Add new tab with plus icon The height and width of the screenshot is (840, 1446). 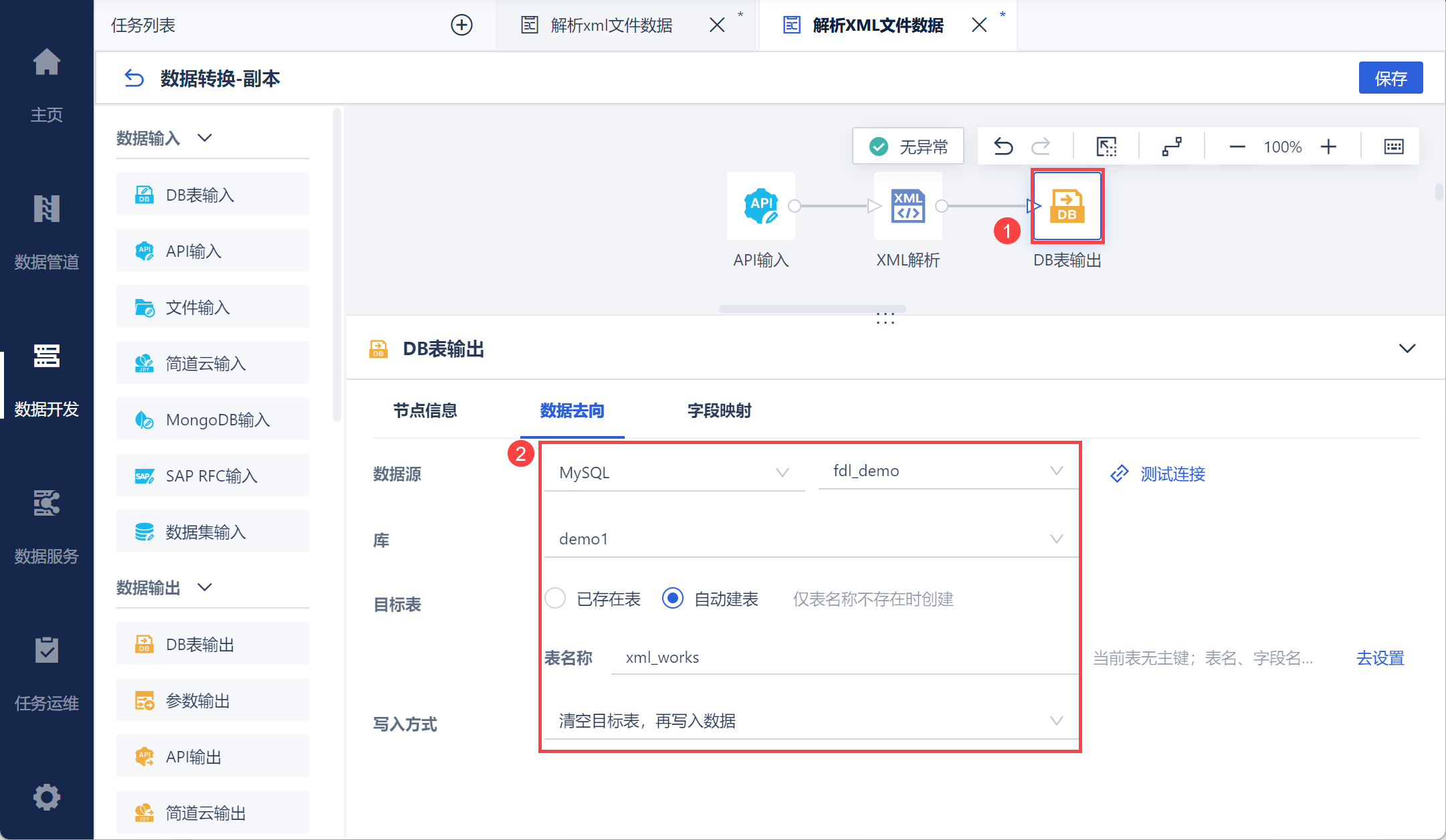(x=461, y=25)
